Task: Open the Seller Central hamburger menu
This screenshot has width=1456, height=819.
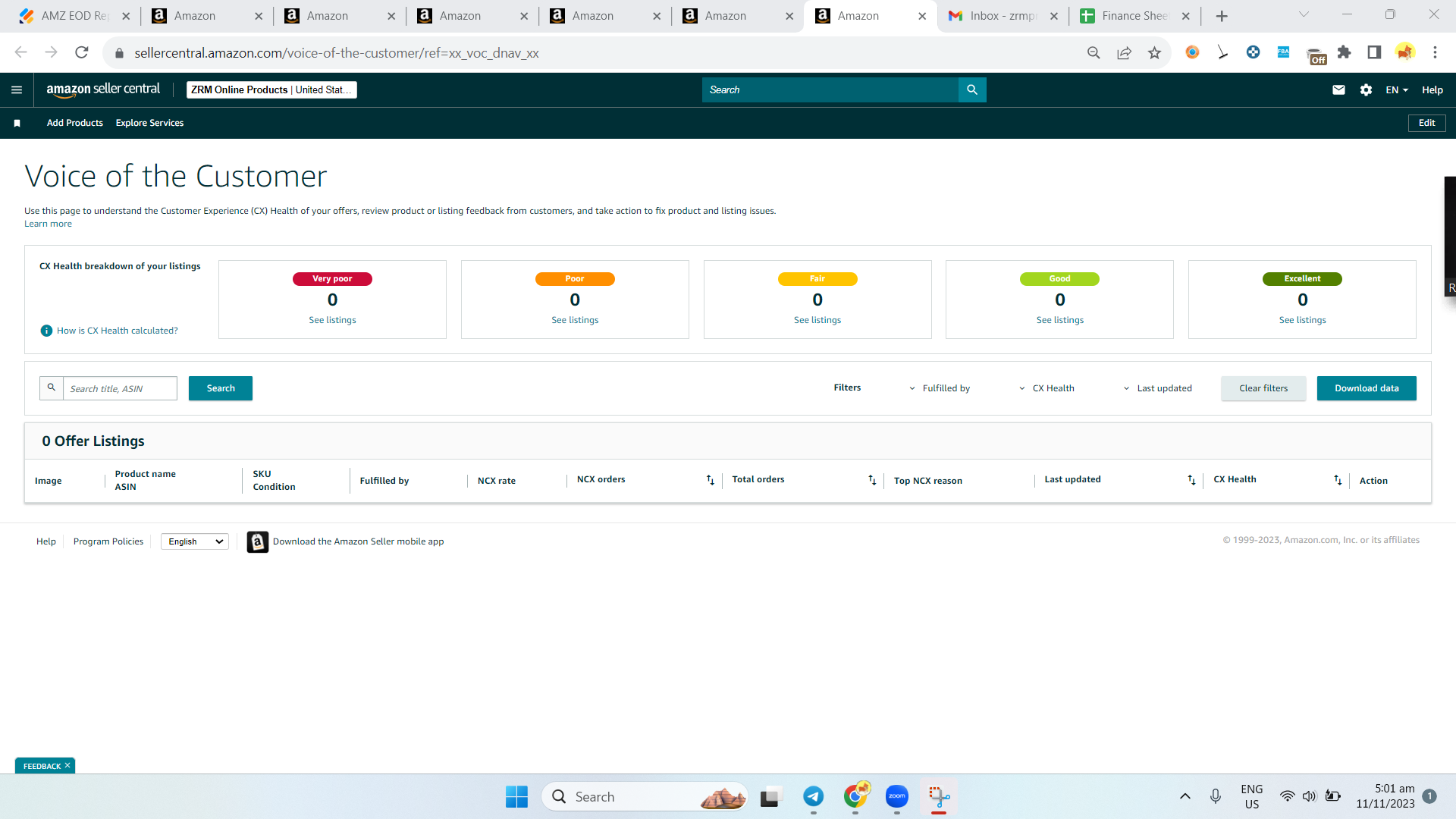Action: coord(17,89)
